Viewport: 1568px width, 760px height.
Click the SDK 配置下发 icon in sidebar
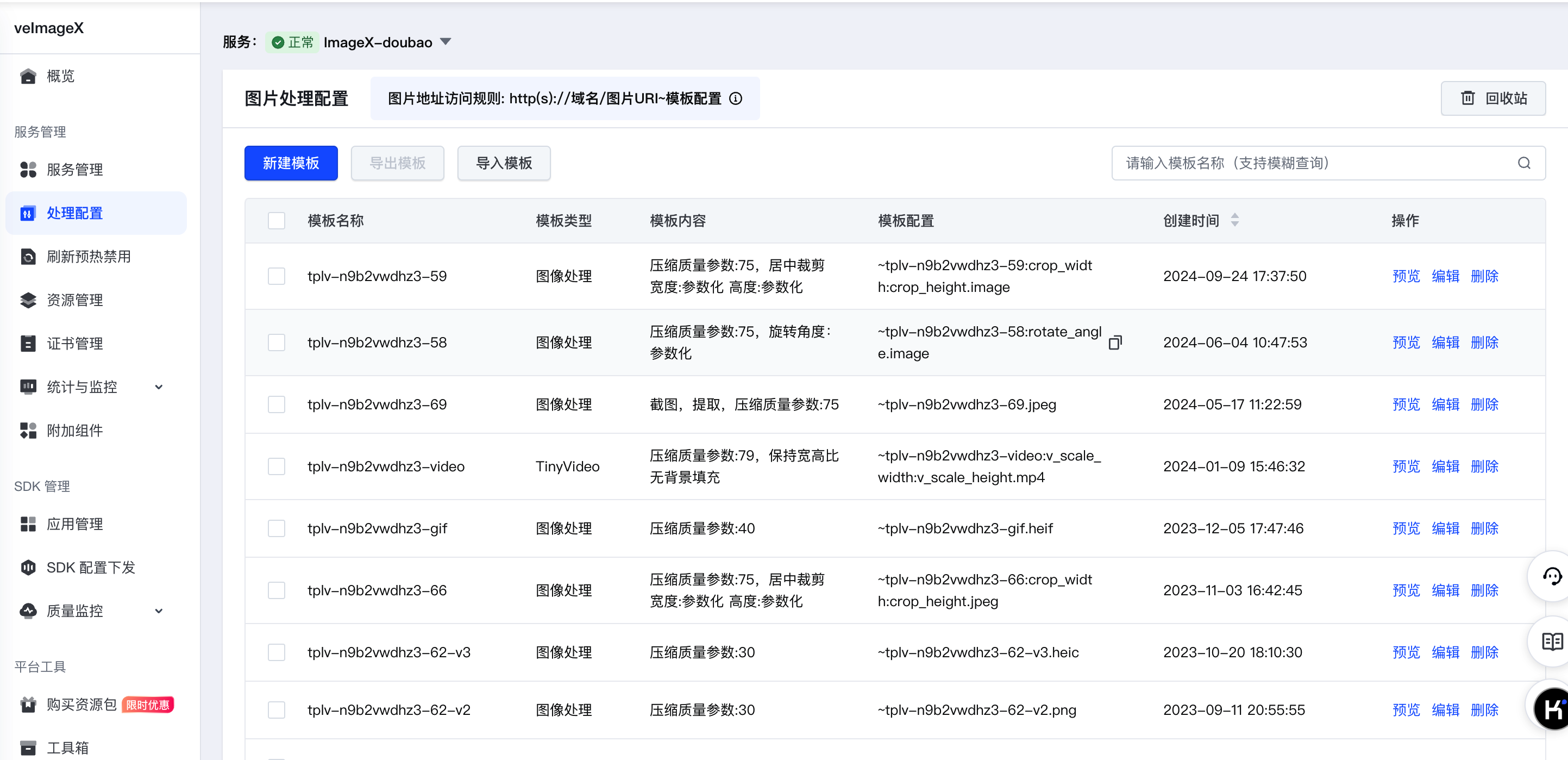tap(28, 568)
